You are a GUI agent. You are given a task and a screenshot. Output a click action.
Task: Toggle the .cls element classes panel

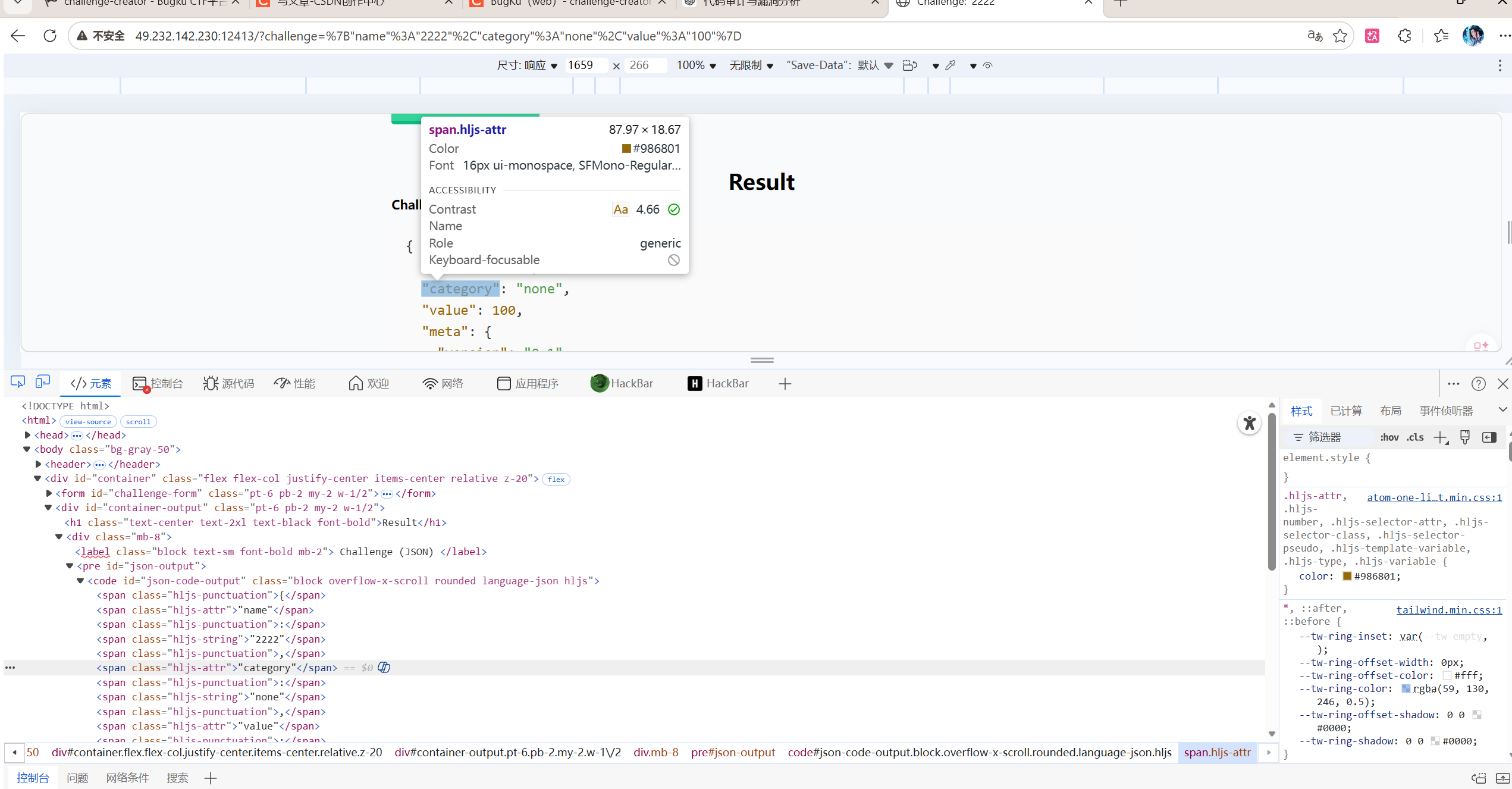[1415, 437]
